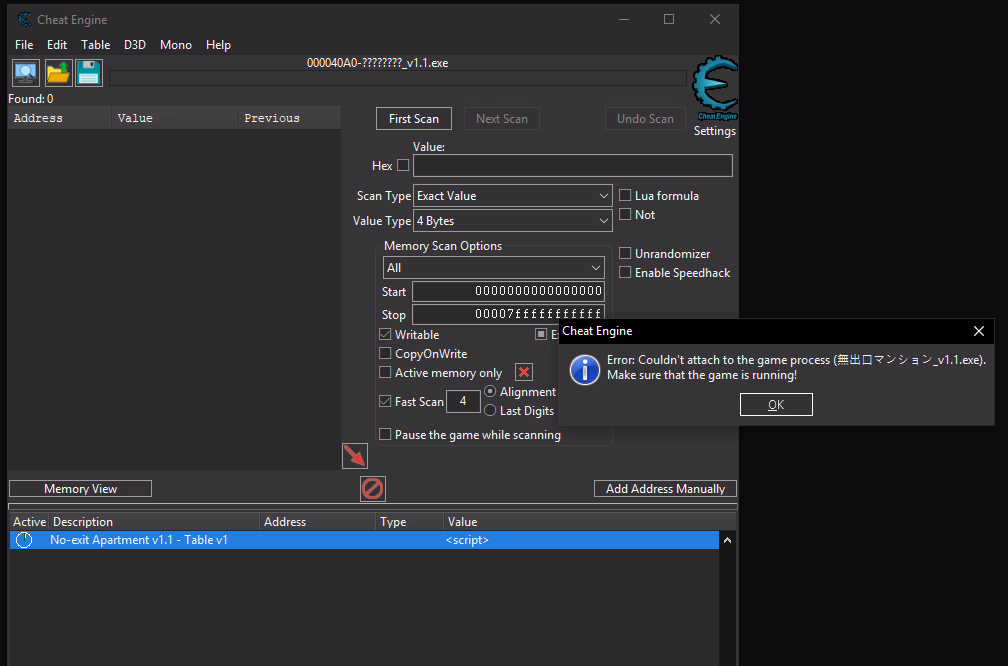The height and width of the screenshot is (666, 1008).
Task: Click the Memory View button
Action: coord(80,489)
